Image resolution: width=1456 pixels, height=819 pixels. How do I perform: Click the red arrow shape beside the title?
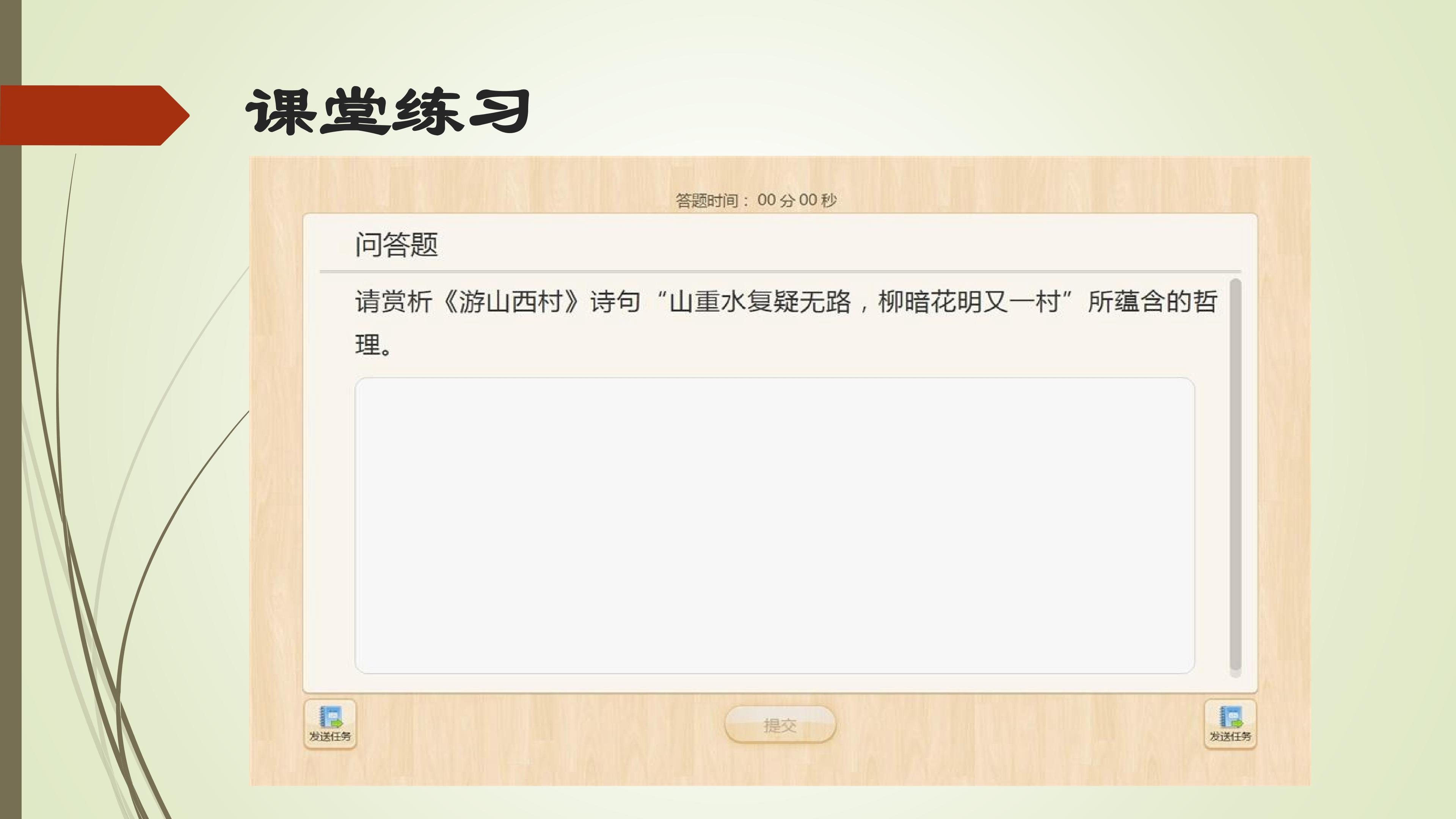[x=94, y=115]
